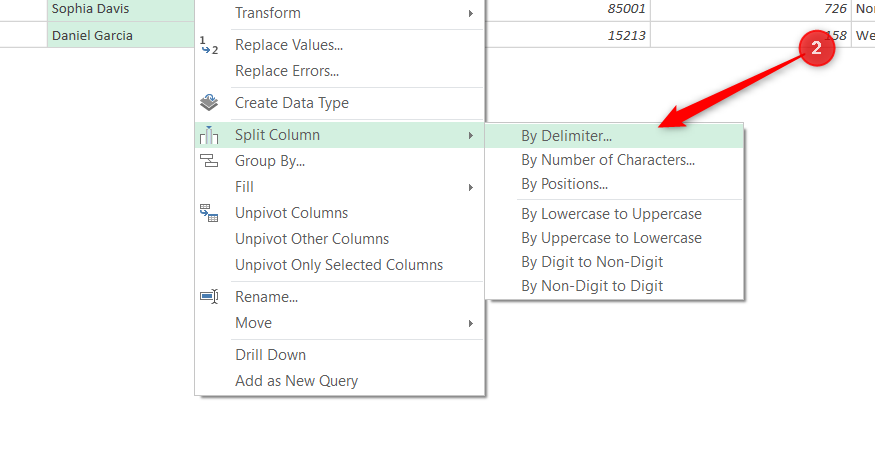This screenshot has width=875, height=450.
Task: Click the Sophia Davis cell
Action: 121,10
